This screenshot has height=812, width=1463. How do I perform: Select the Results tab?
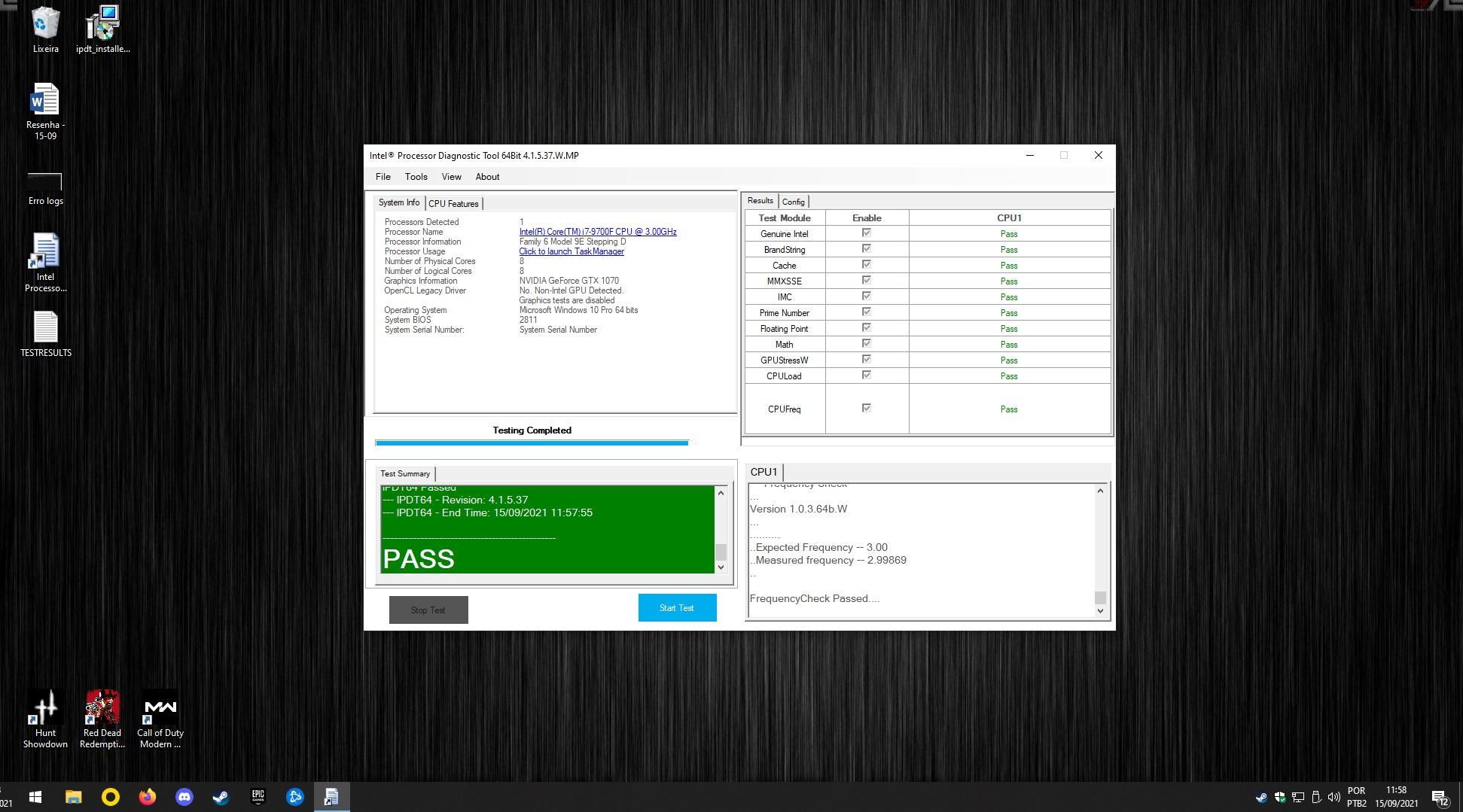coord(760,201)
